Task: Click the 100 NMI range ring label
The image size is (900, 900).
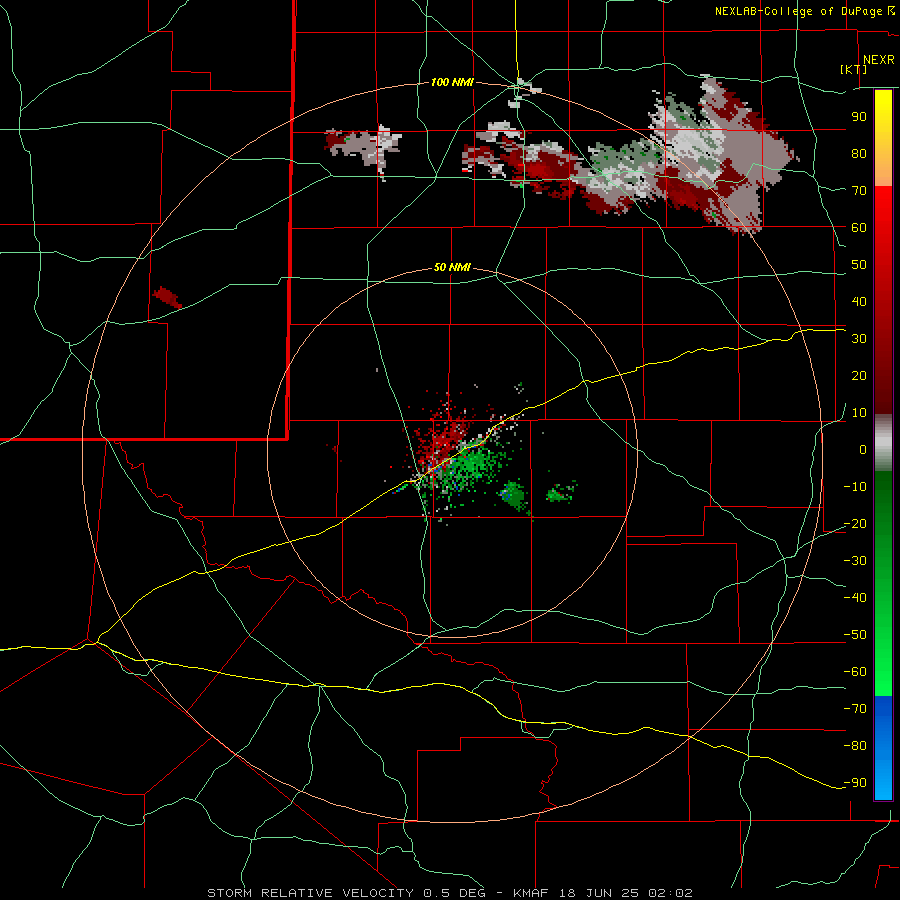Action: tap(452, 83)
